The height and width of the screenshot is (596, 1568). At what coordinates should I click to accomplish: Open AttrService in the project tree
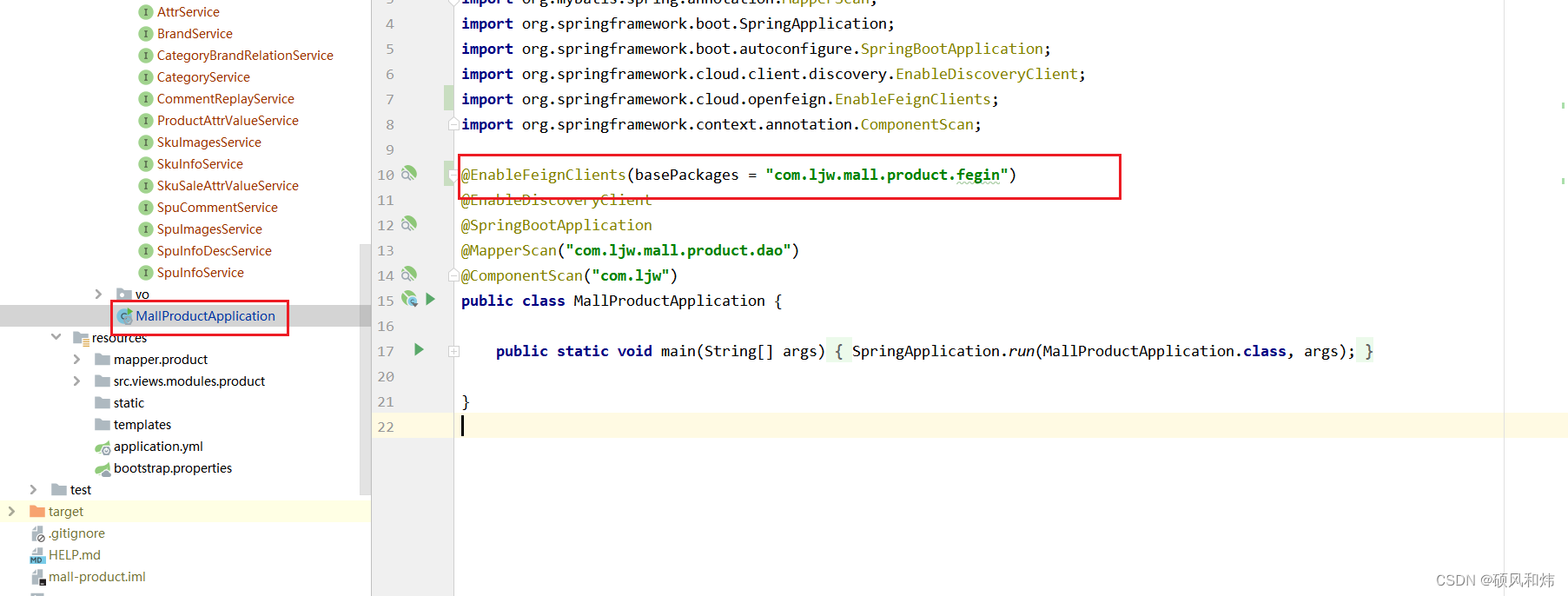(x=188, y=12)
